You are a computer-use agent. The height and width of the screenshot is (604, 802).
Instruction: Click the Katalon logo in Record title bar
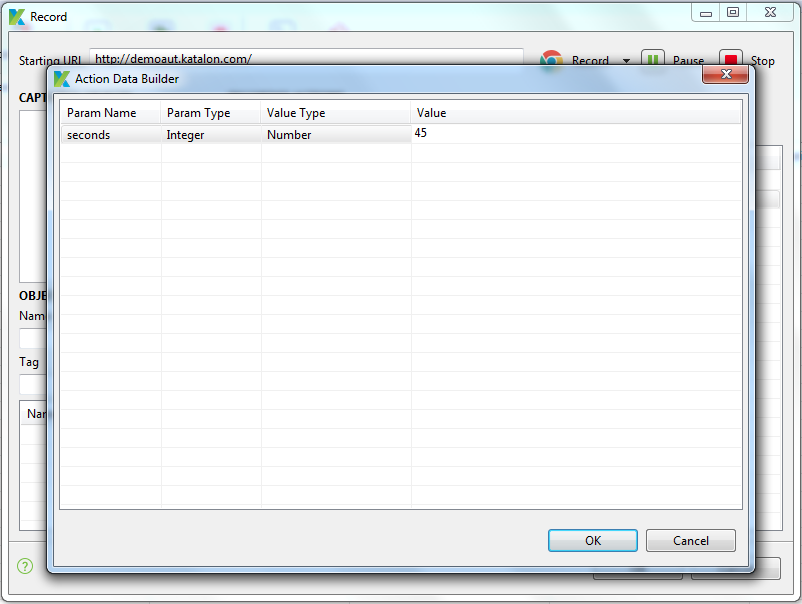pos(16,17)
